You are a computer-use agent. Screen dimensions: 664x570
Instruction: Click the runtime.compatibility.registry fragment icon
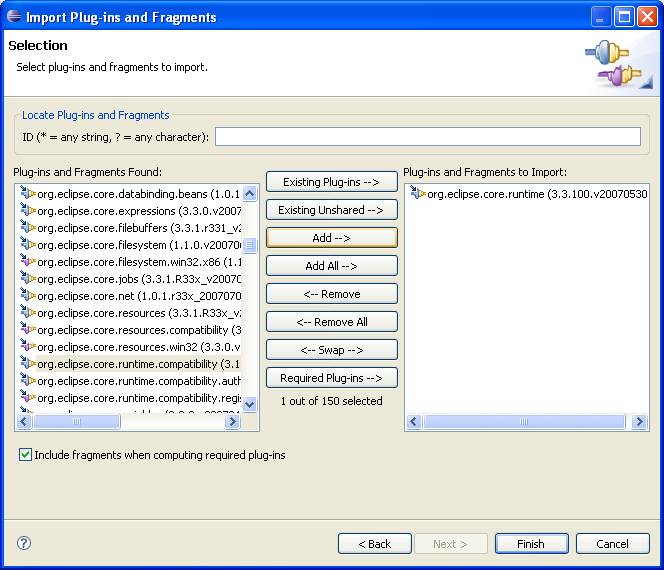(28, 397)
